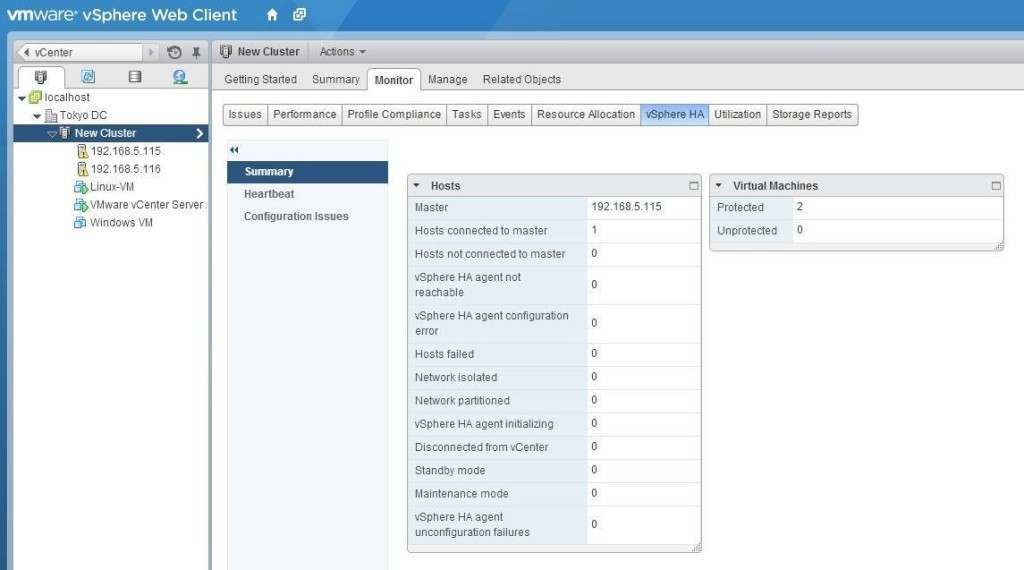Viewport: 1024px width, 570px height.
Task: Select Summary in the HA side menu
Action: click(308, 172)
